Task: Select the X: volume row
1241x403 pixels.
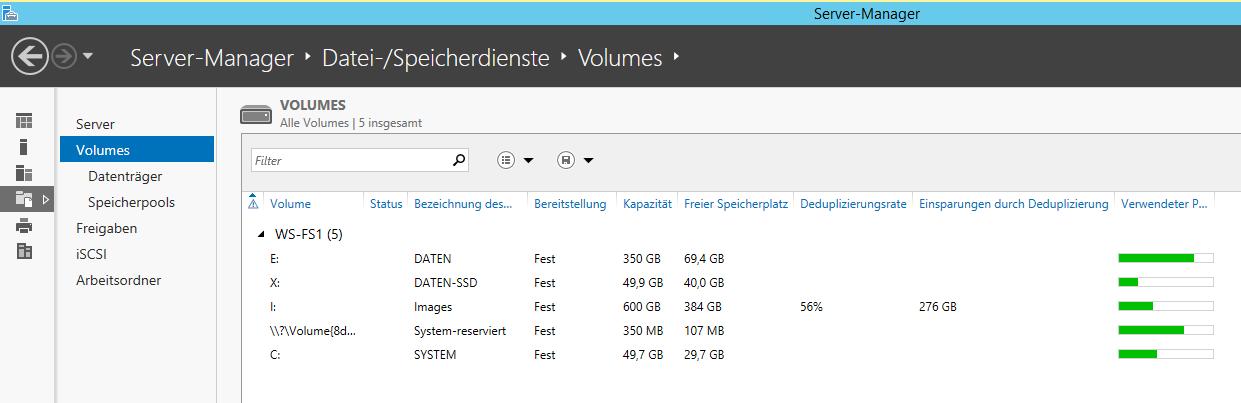Action: (731, 282)
